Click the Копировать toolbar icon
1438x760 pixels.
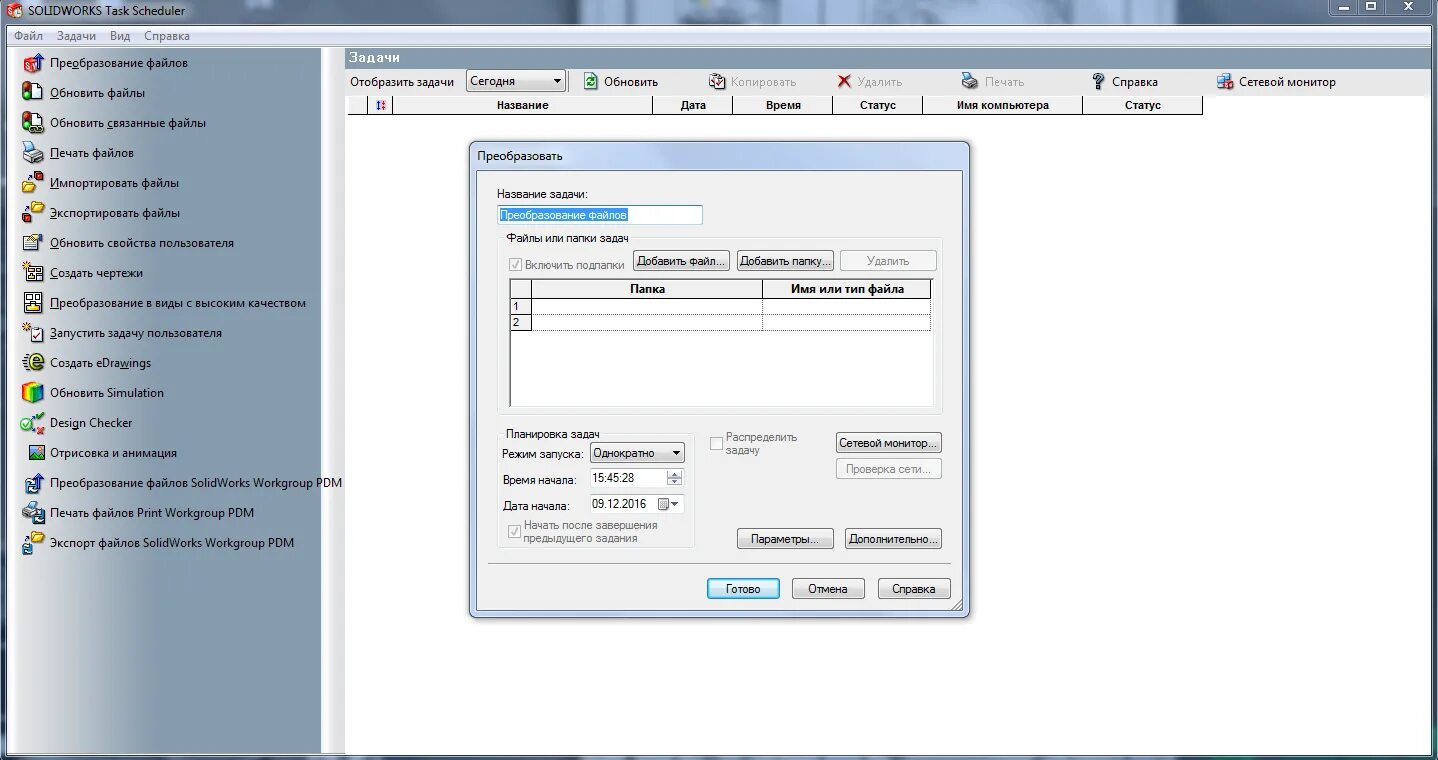click(x=717, y=82)
